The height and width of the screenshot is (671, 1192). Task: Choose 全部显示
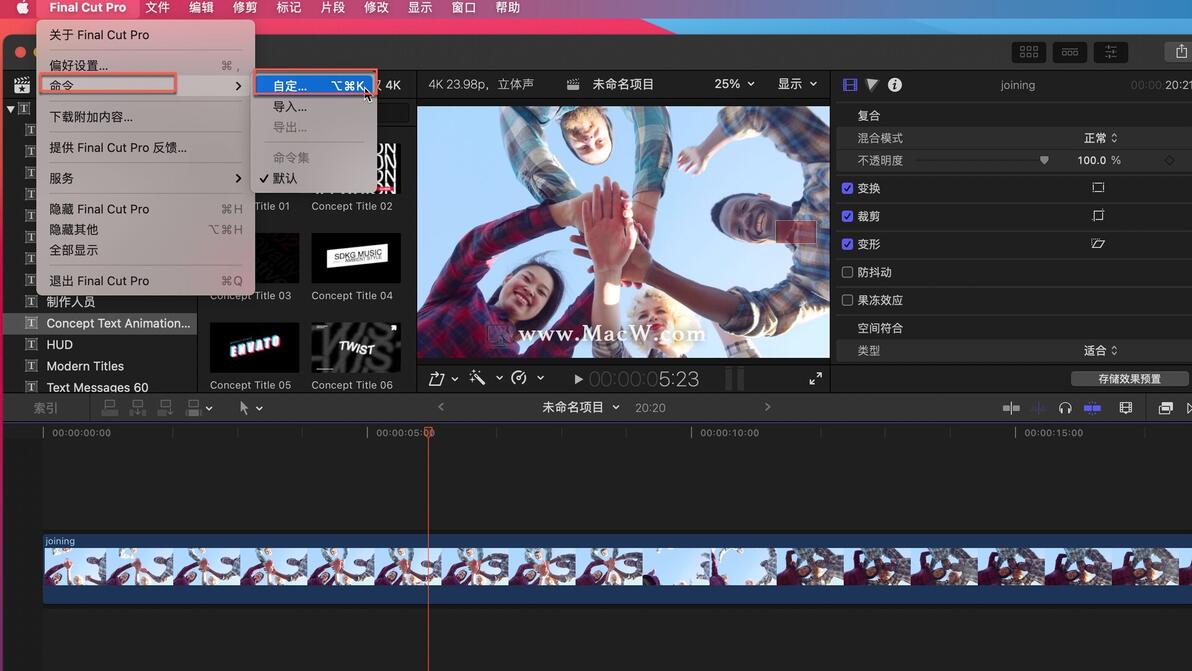click(145, 250)
